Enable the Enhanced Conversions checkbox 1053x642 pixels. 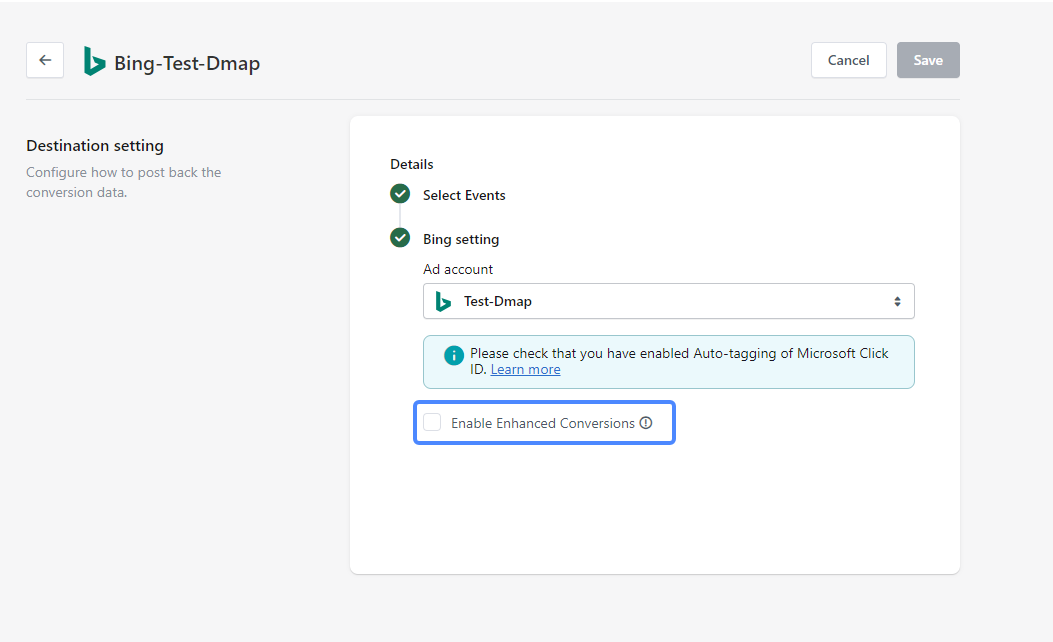point(432,422)
